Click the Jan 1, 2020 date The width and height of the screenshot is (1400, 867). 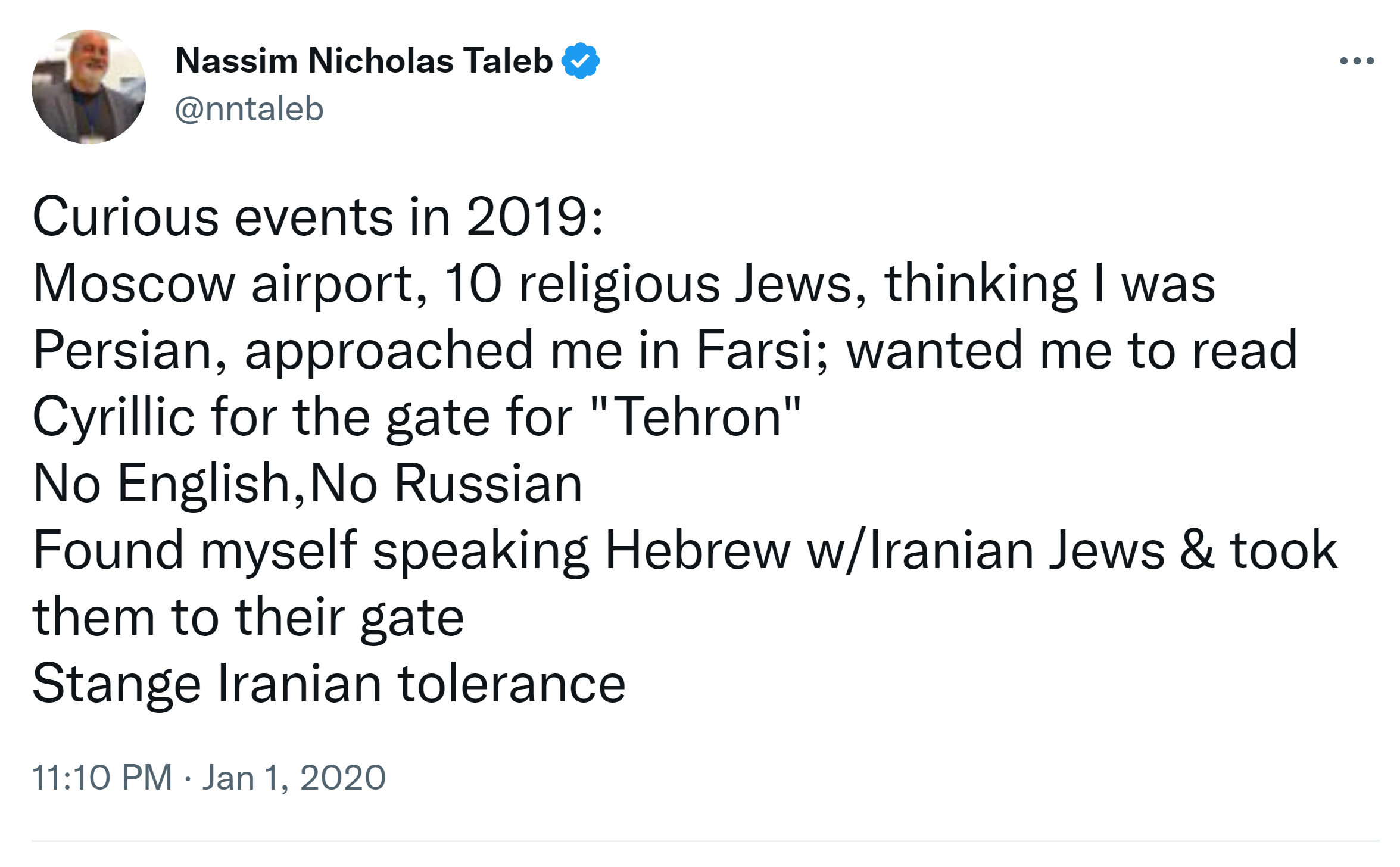pyautogui.click(x=294, y=778)
